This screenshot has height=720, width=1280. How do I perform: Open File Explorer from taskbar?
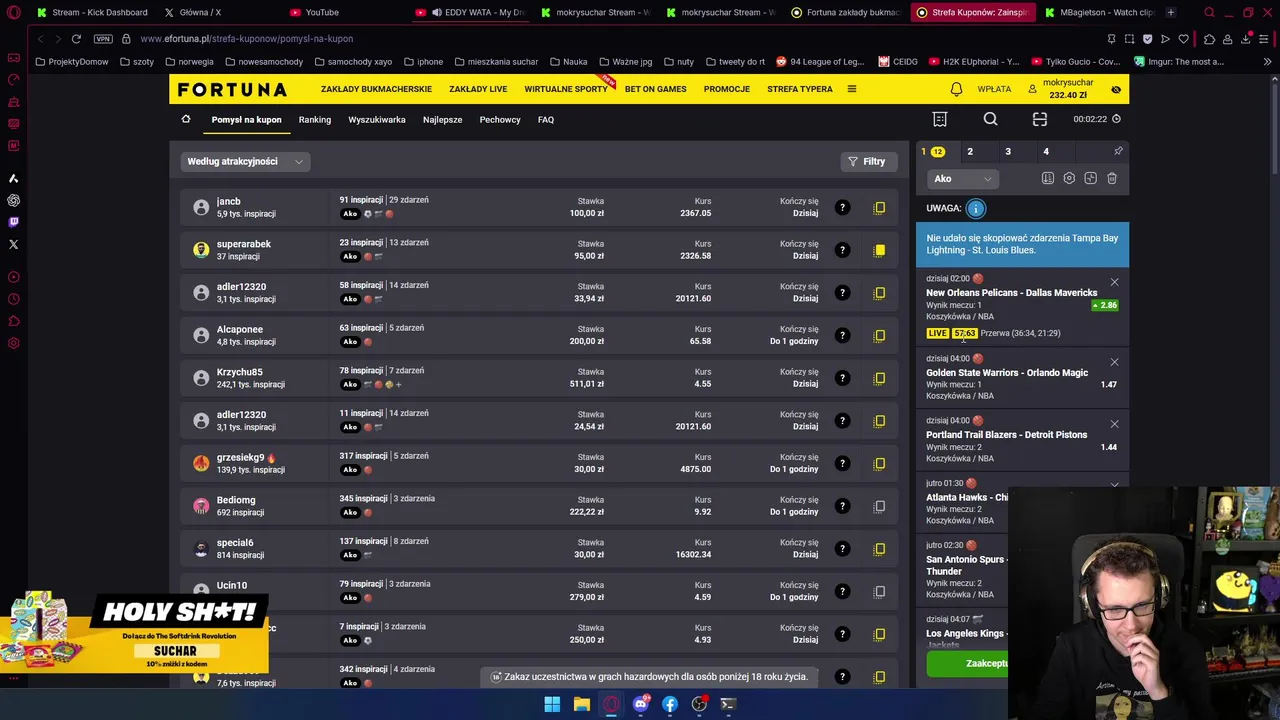click(581, 704)
